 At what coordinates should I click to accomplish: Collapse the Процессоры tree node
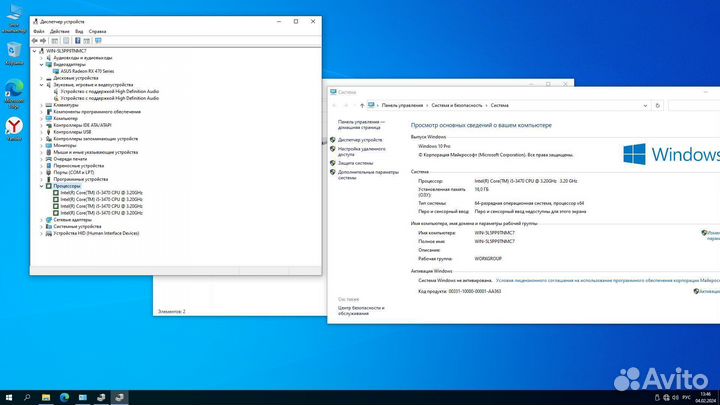(x=42, y=186)
